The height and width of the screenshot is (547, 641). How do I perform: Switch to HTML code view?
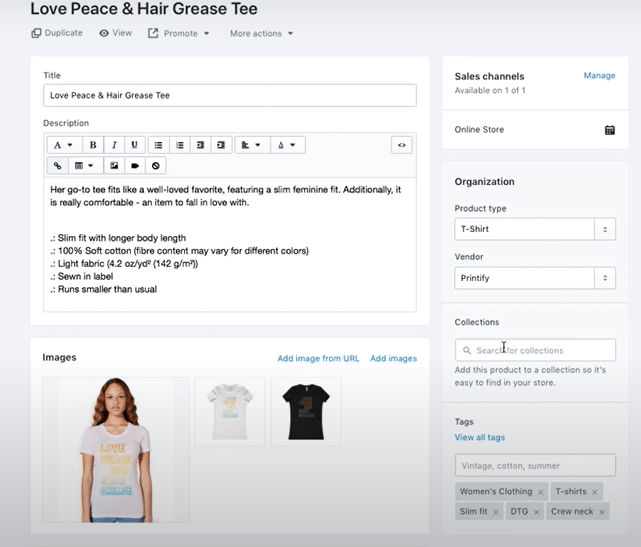tap(402, 145)
